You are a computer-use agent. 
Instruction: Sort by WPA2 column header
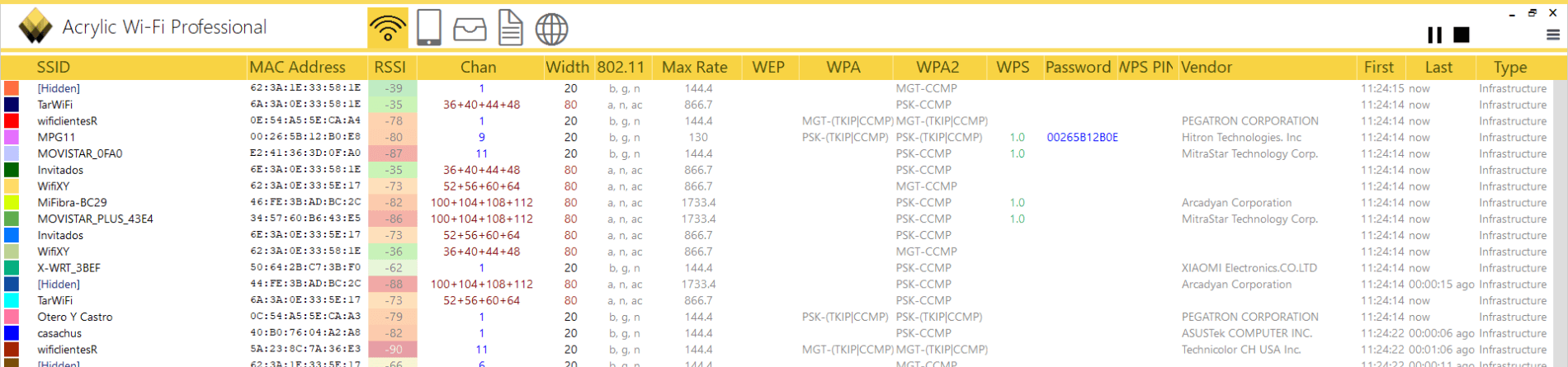(x=937, y=67)
